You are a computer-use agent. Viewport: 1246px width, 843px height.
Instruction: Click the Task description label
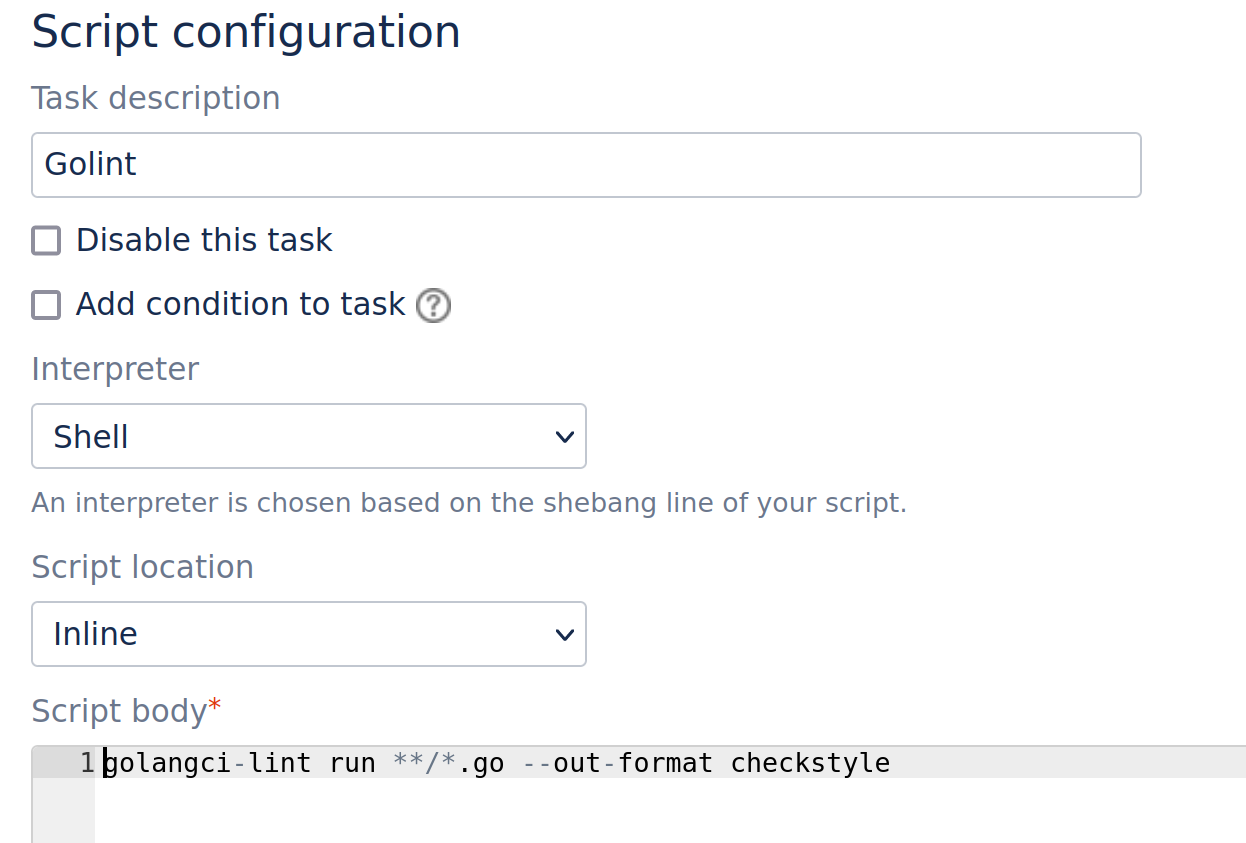click(x=155, y=99)
